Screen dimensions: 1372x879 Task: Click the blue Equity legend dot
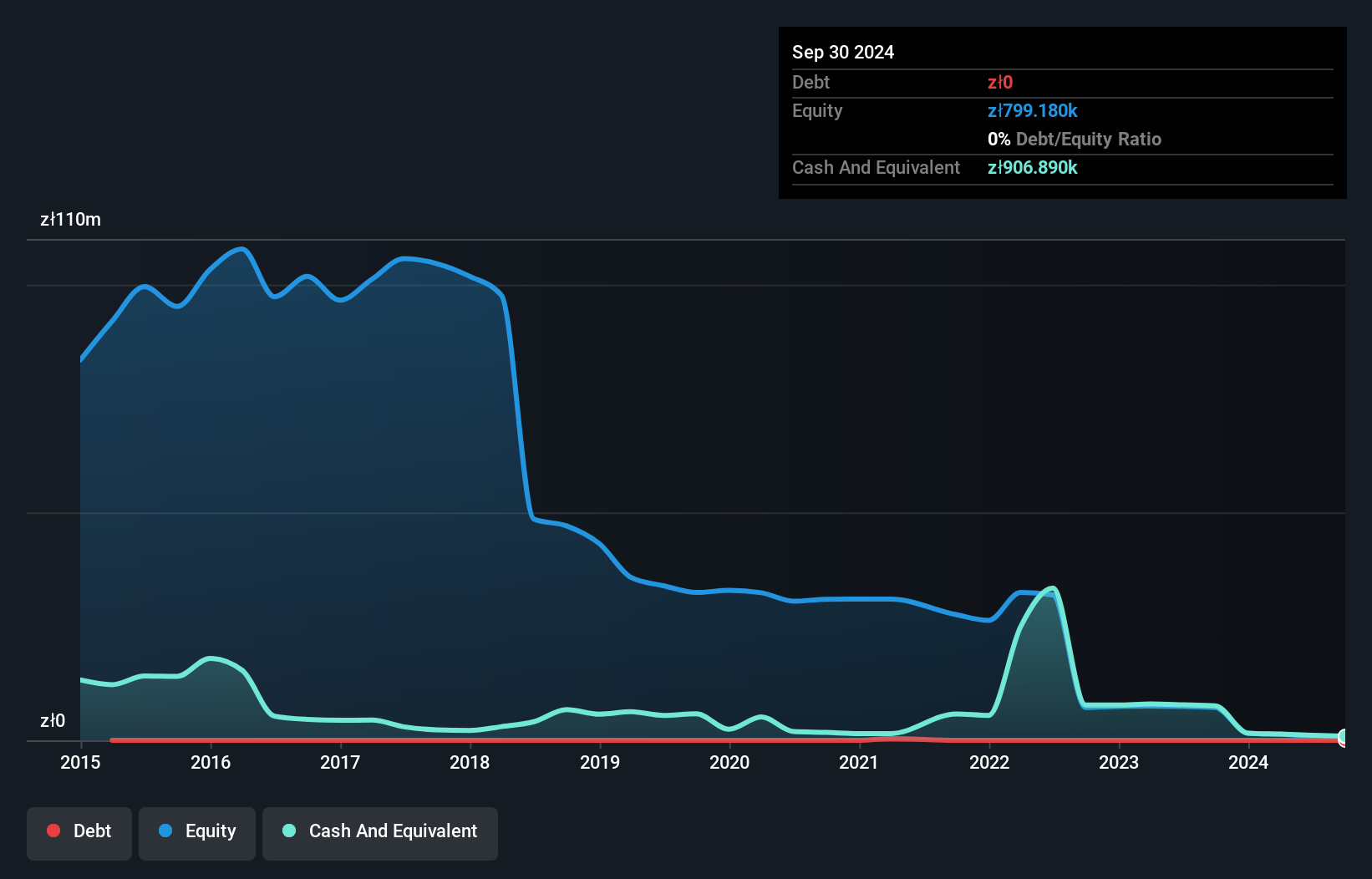tap(165, 831)
